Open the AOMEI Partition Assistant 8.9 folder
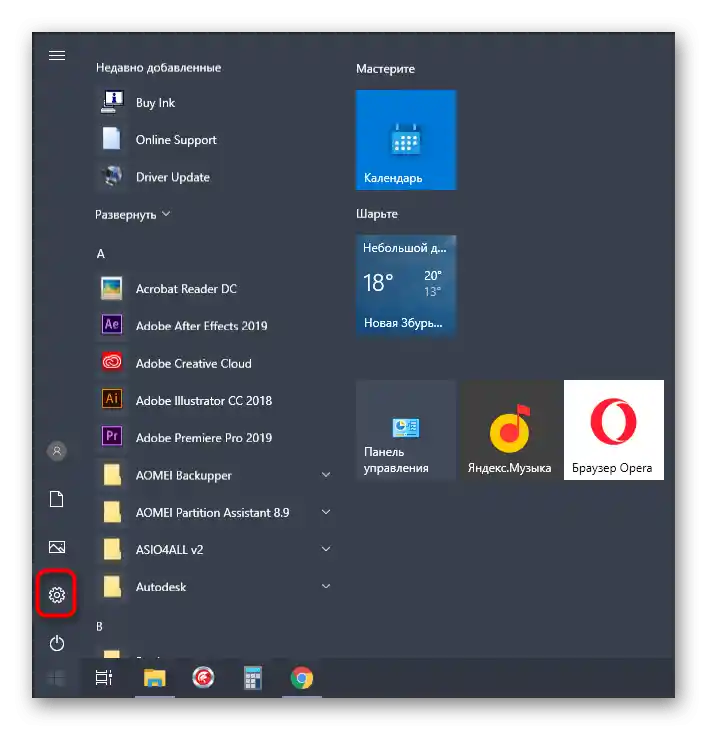 pos(214,512)
